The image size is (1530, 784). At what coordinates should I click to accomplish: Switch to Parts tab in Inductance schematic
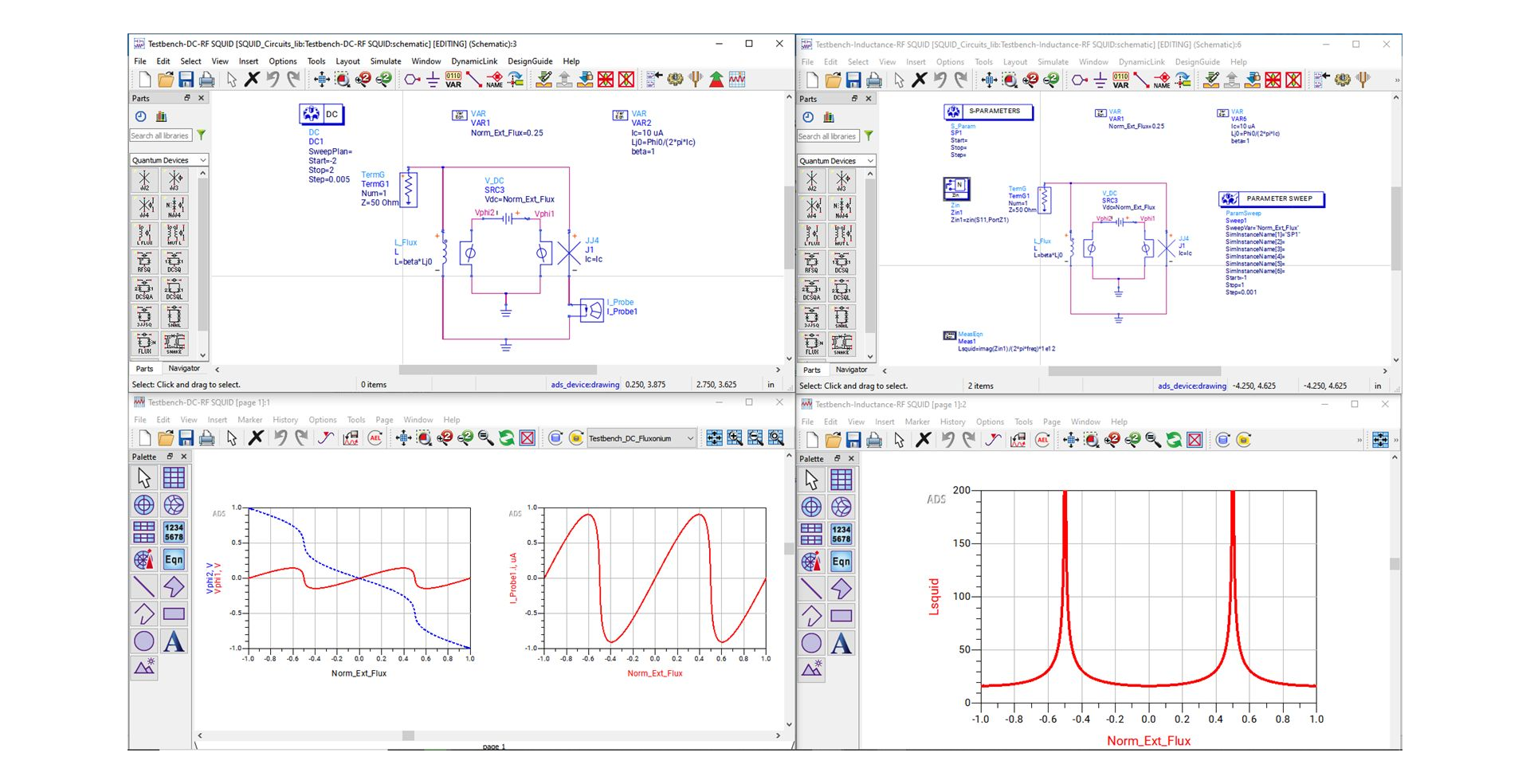pos(812,370)
